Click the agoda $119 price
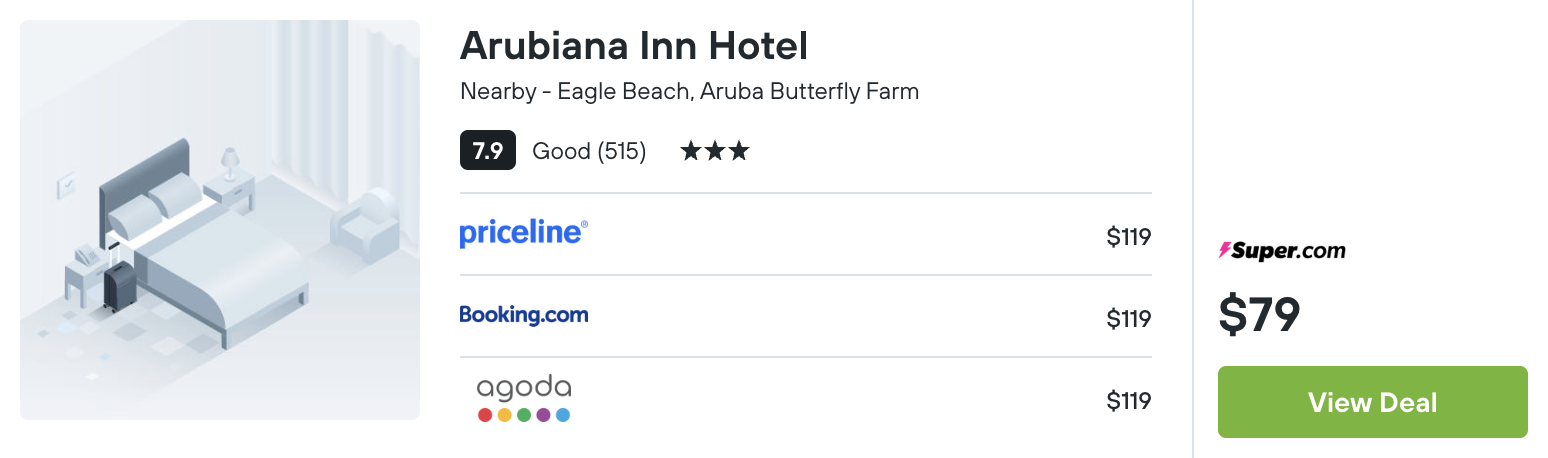The width and height of the screenshot is (1548, 458). point(1128,401)
